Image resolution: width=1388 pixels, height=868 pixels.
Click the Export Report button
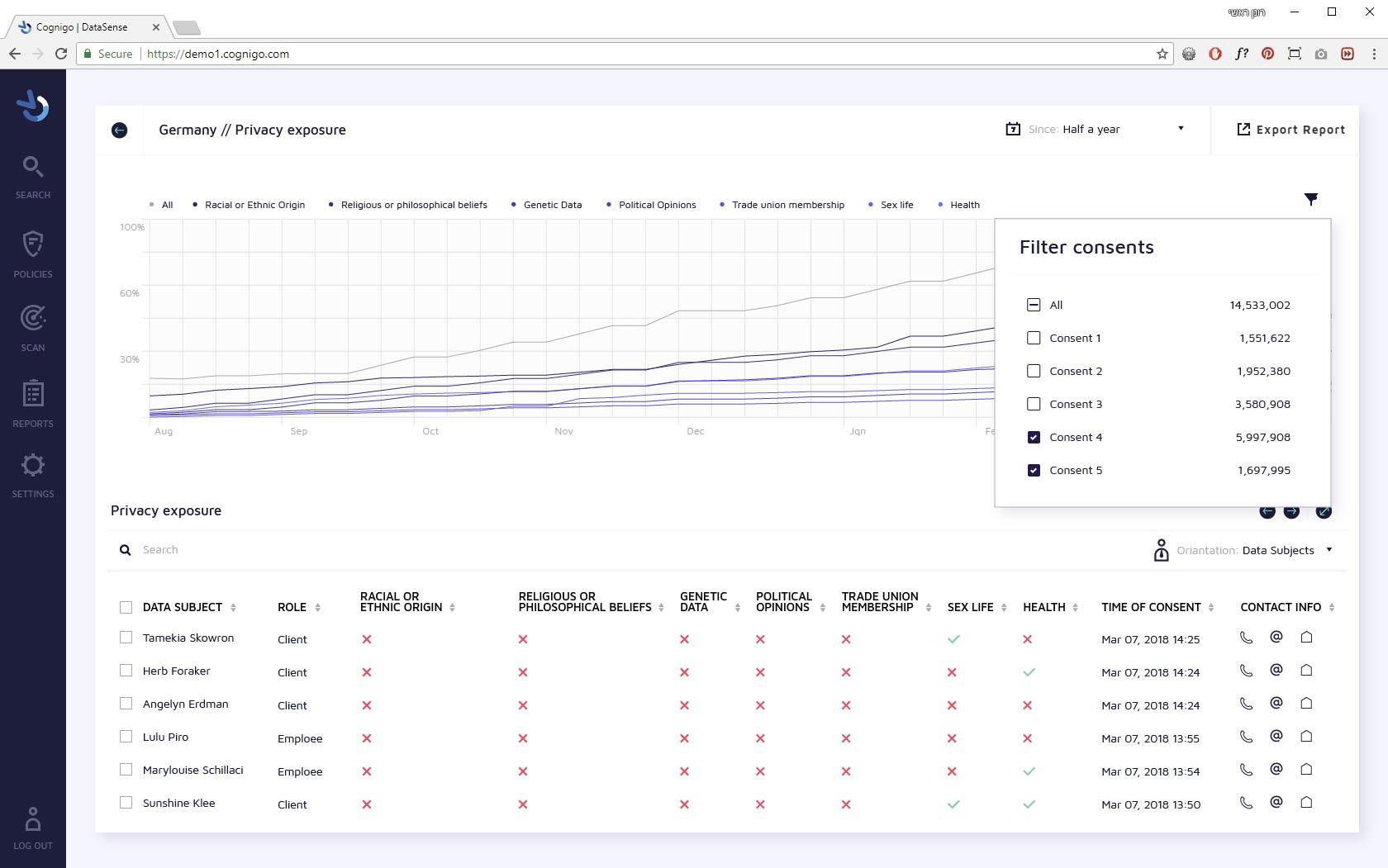[x=1291, y=130]
